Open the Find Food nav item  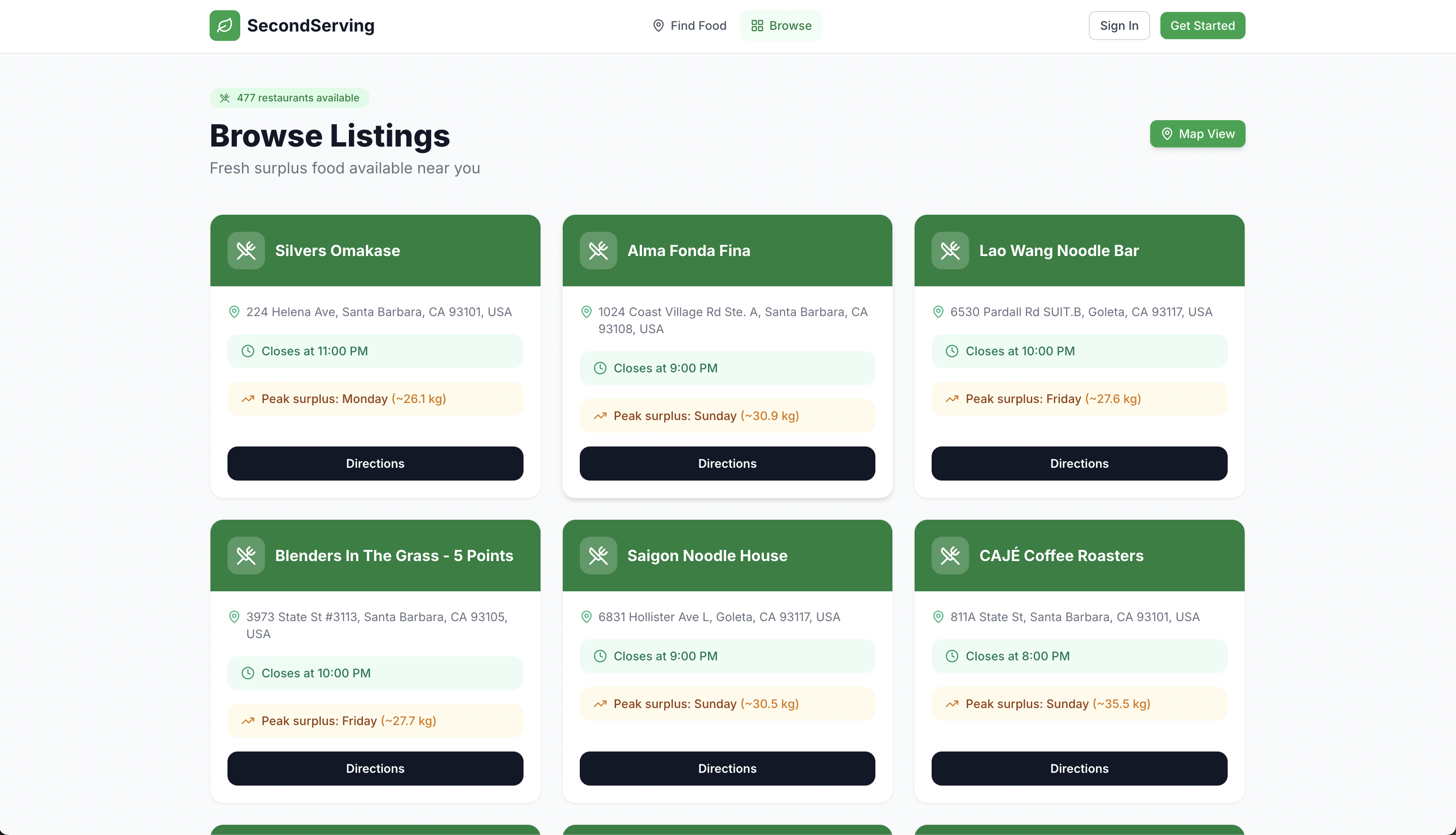coord(689,26)
